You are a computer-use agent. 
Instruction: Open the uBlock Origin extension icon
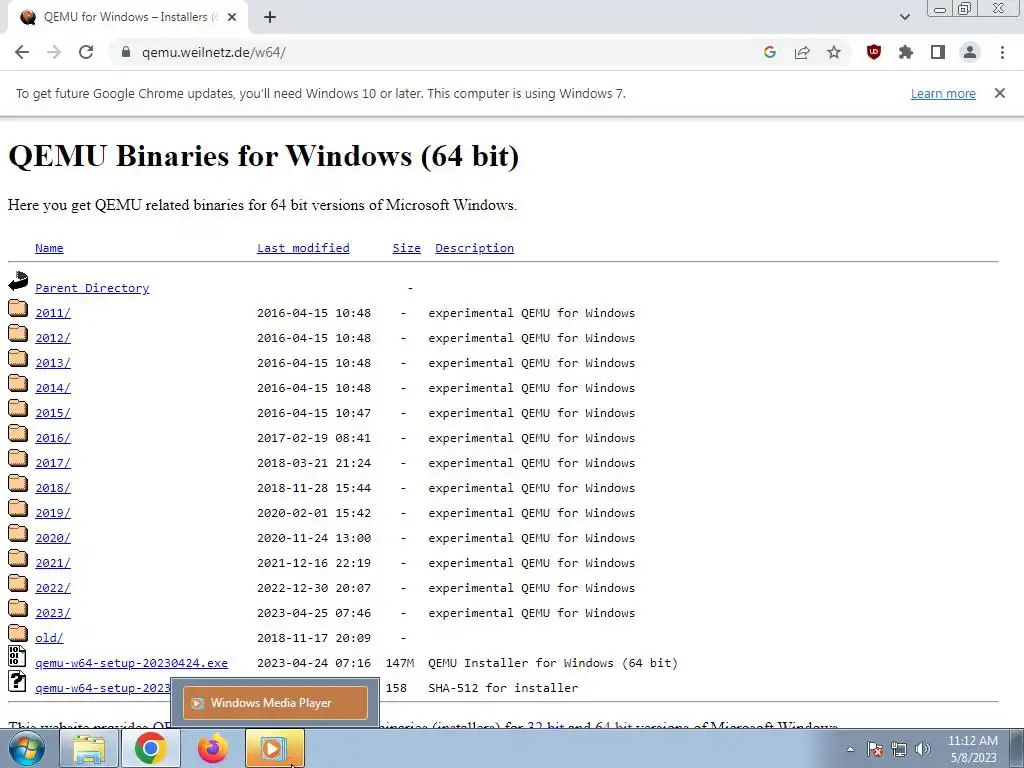pyautogui.click(x=873, y=52)
